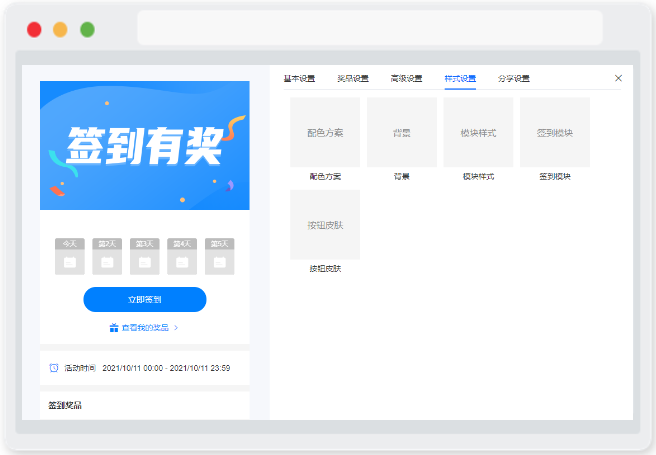The image size is (656, 455).
Task: Click the 第2天 calendar card
Action: [107, 256]
